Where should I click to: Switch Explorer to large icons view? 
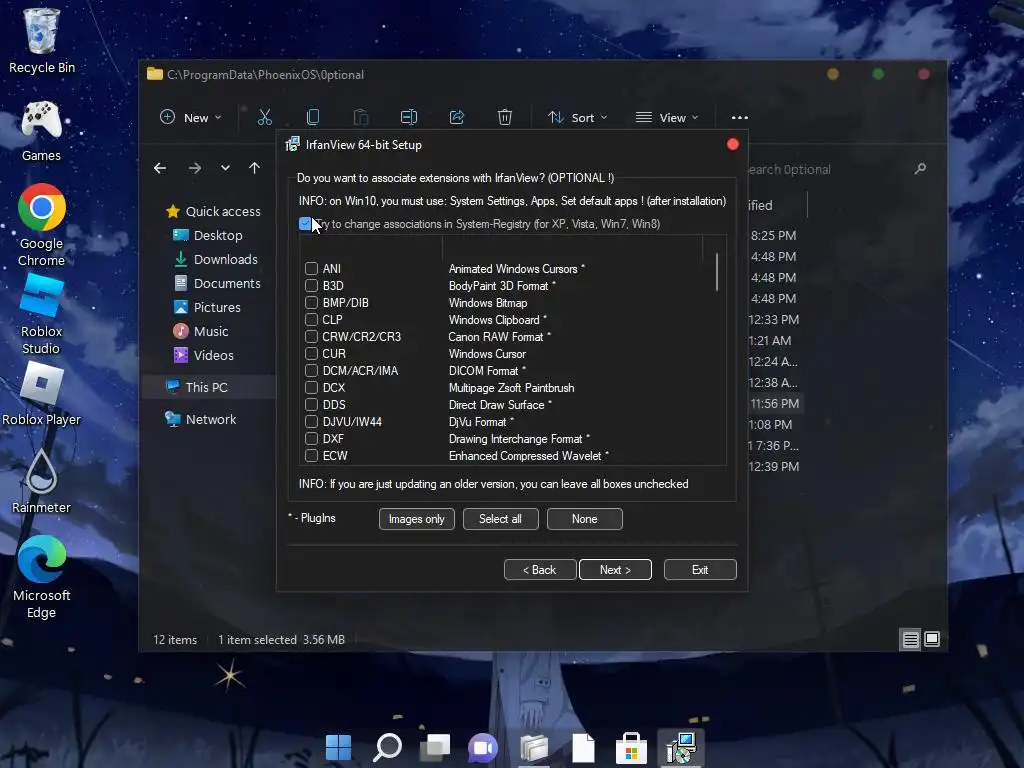(x=932, y=639)
